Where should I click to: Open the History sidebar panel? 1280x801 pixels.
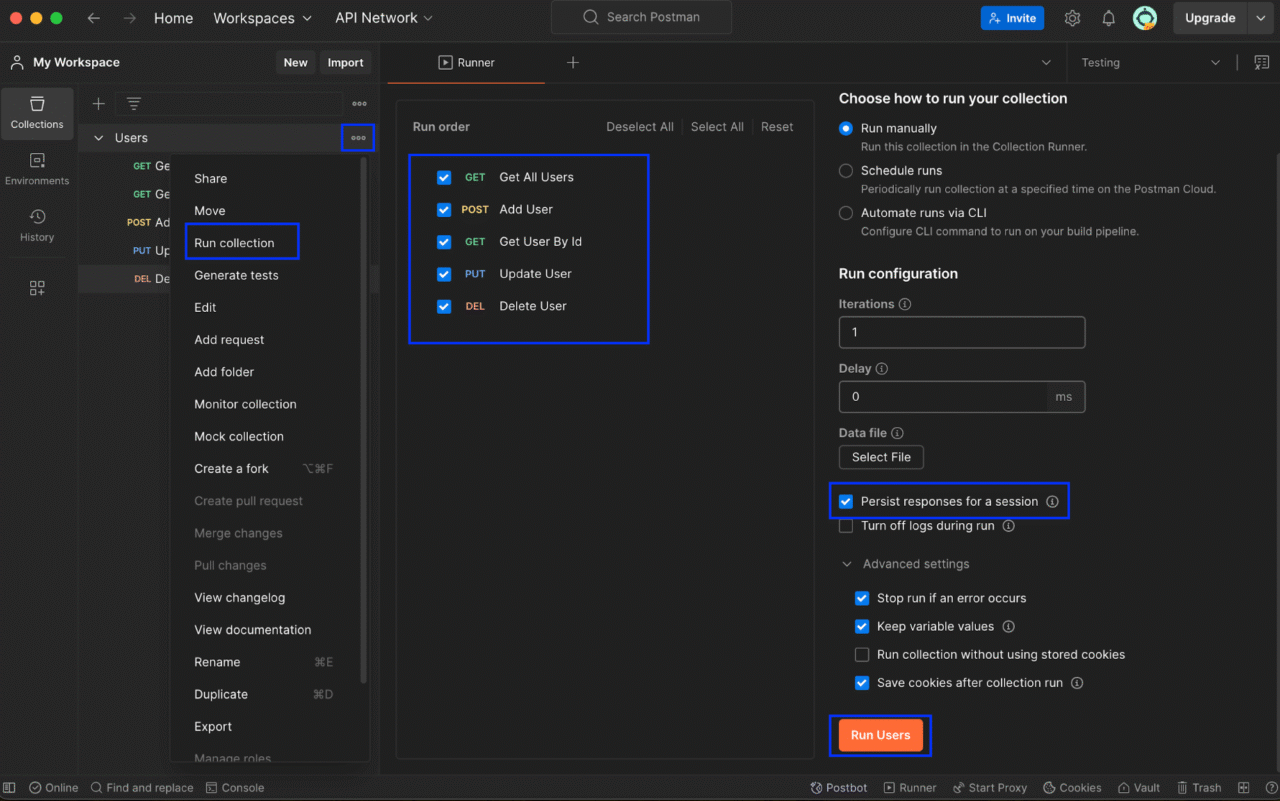[37, 226]
